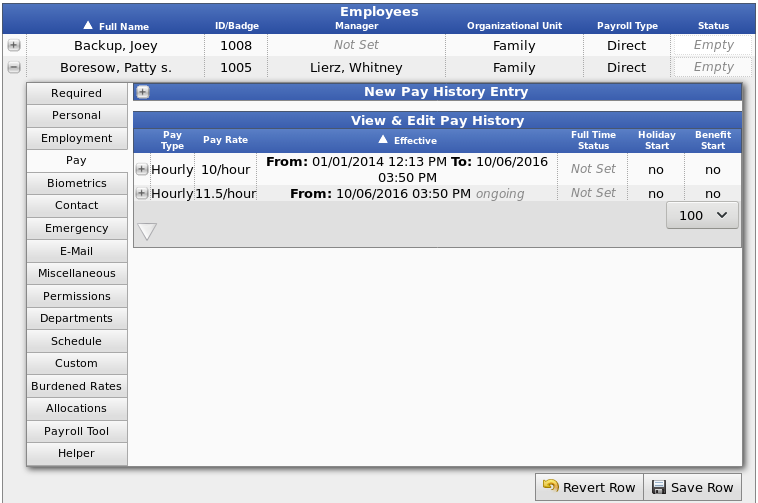Image resolution: width=758 pixels, height=503 pixels.
Task: Click the Lierz, Whitney manager cell
Action: pos(356,68)
